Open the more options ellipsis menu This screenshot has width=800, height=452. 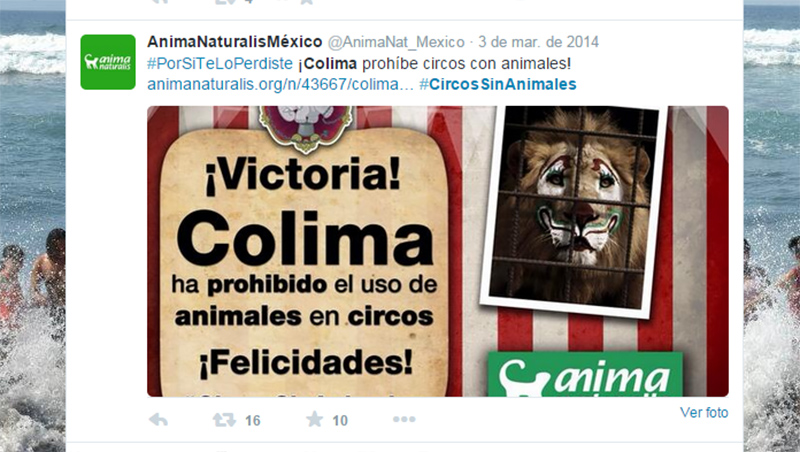pos(404,419)
